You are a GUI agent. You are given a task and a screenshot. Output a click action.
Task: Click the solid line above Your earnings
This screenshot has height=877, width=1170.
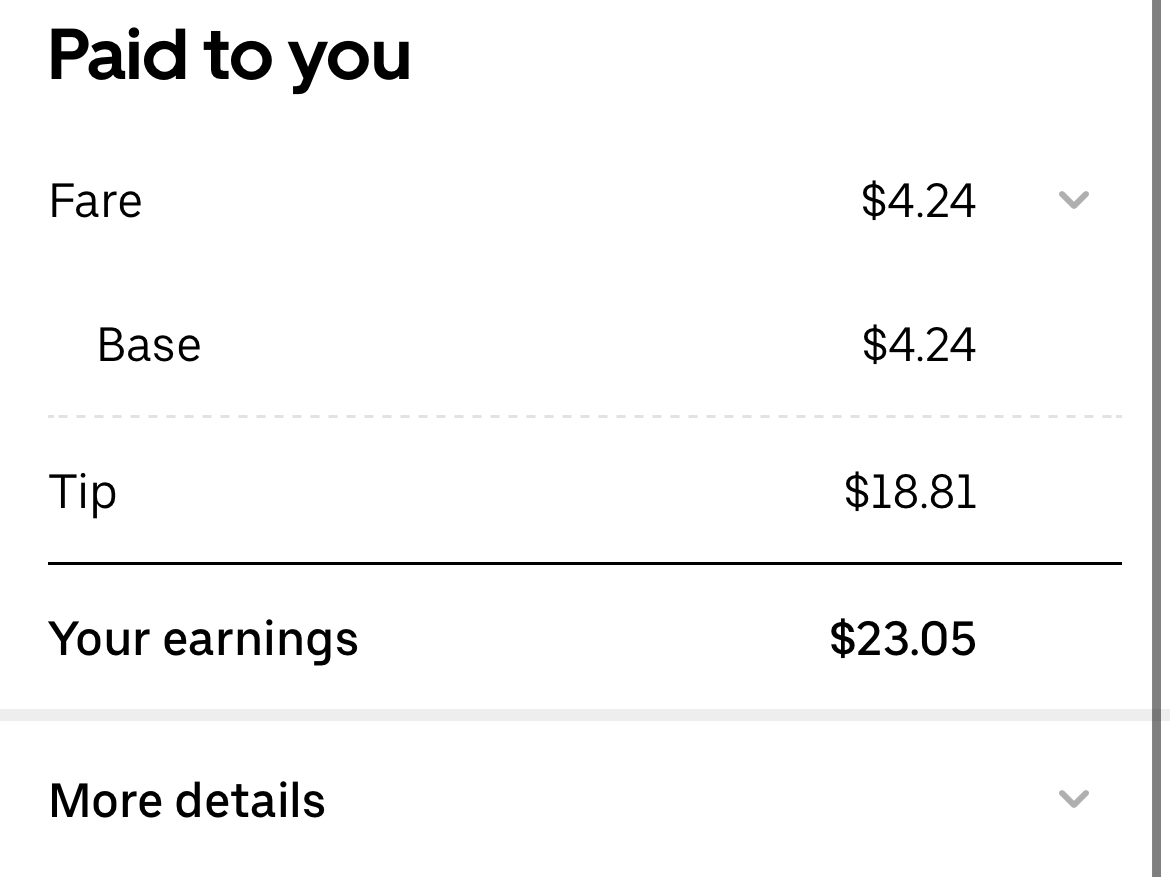[x=584, y=564]
